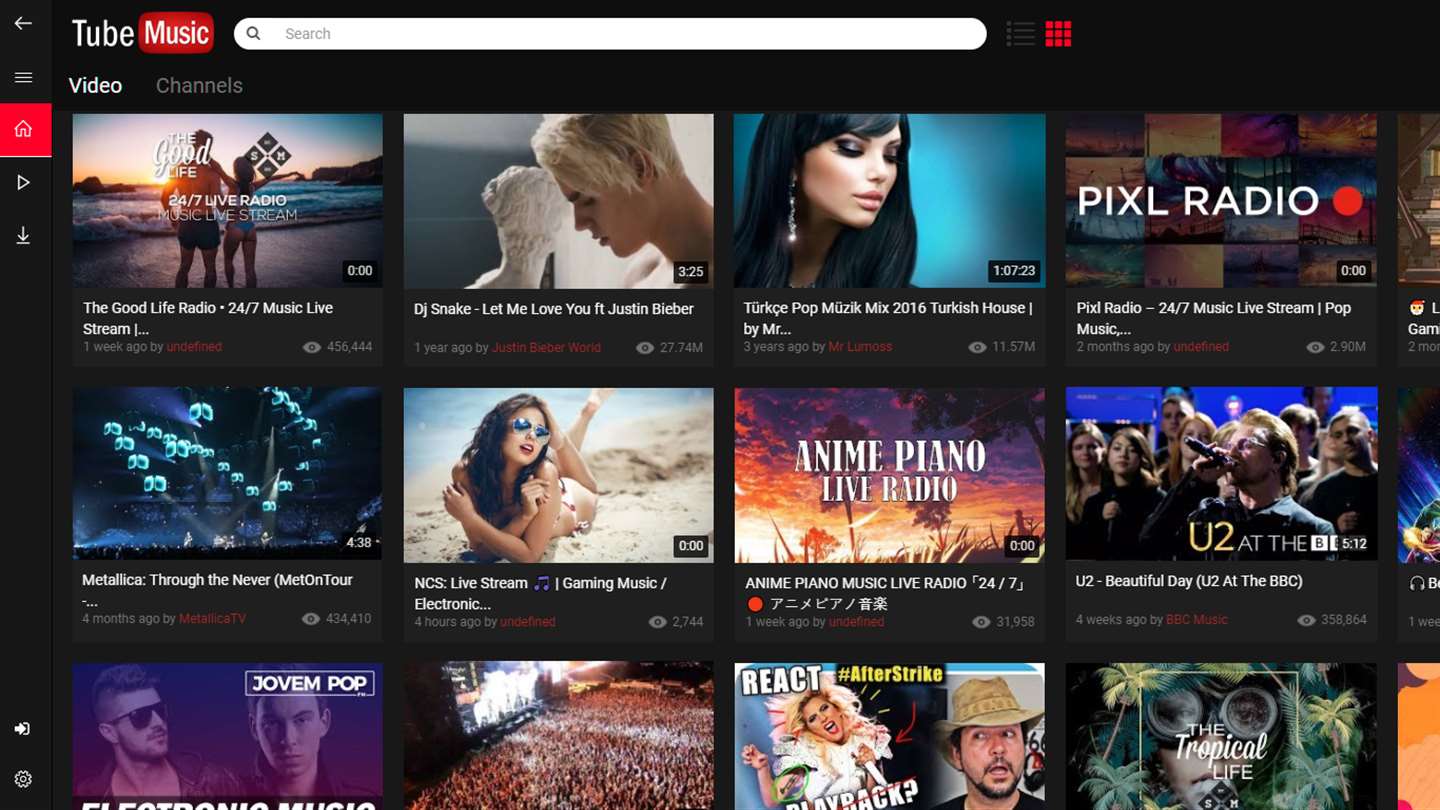Click undefined channel under Anime Piano
This screenshot has width=1440, height=810.
coord(856,622)
